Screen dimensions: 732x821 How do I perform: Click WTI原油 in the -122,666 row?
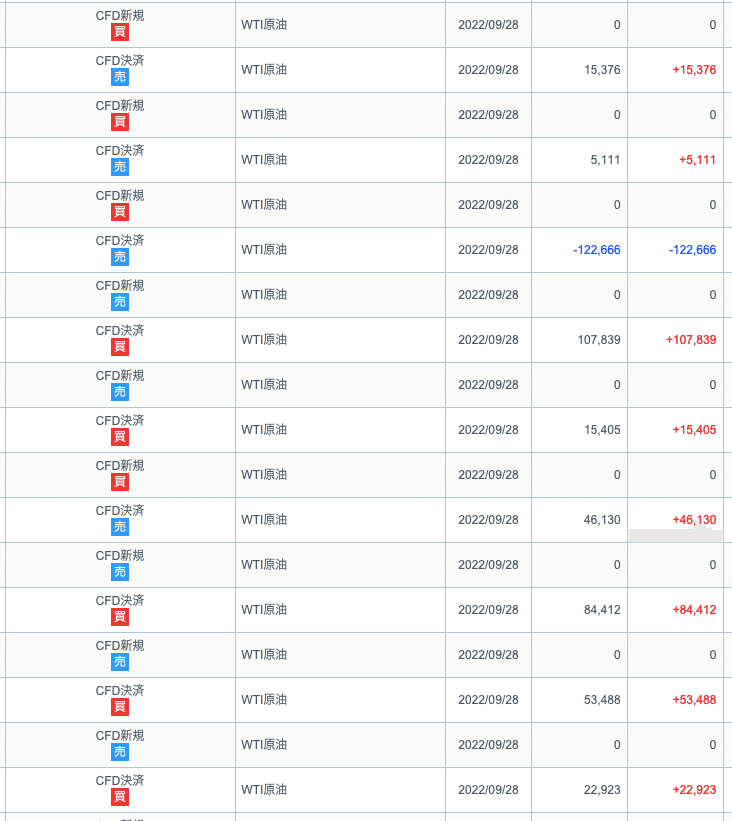264,250
